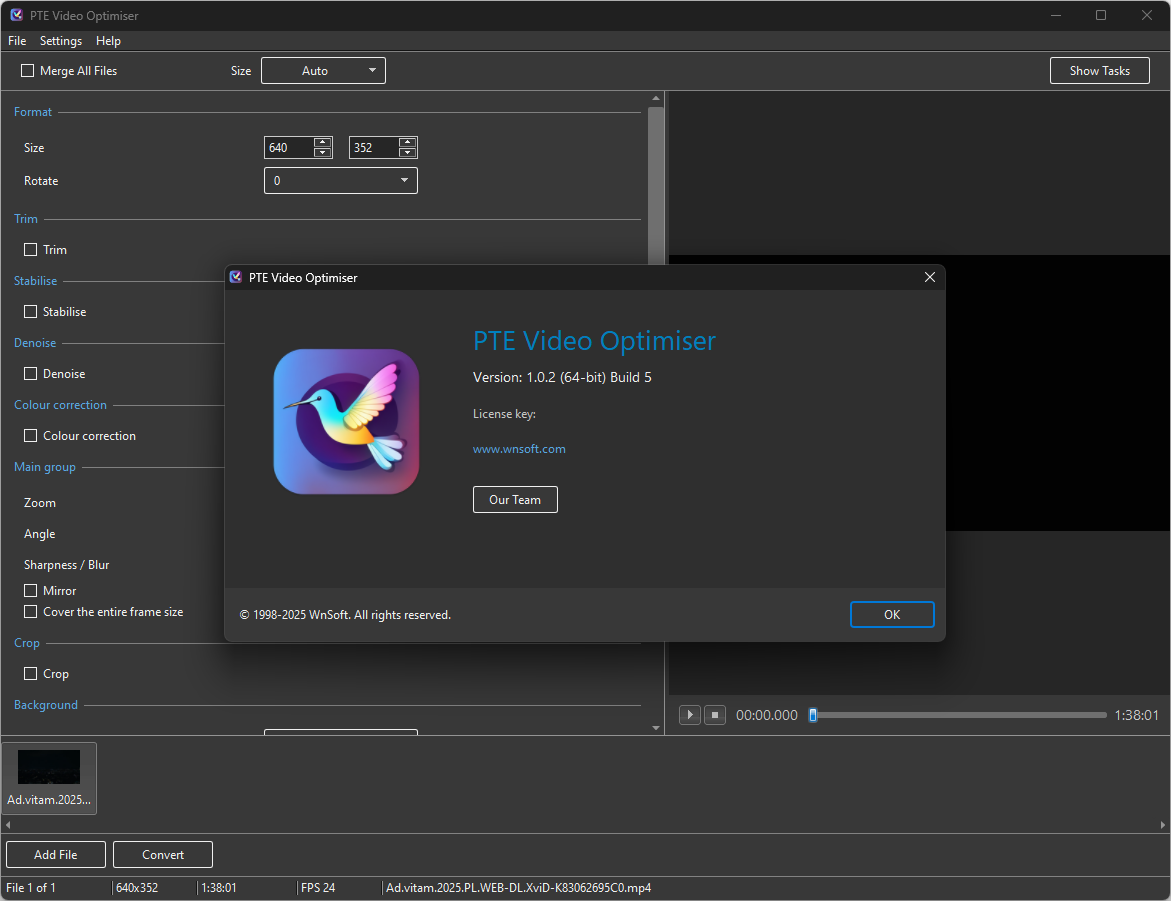This screenshot has height=901, width=1171.
Task: Click the Play button under the preview
Action: coord(689,715)
